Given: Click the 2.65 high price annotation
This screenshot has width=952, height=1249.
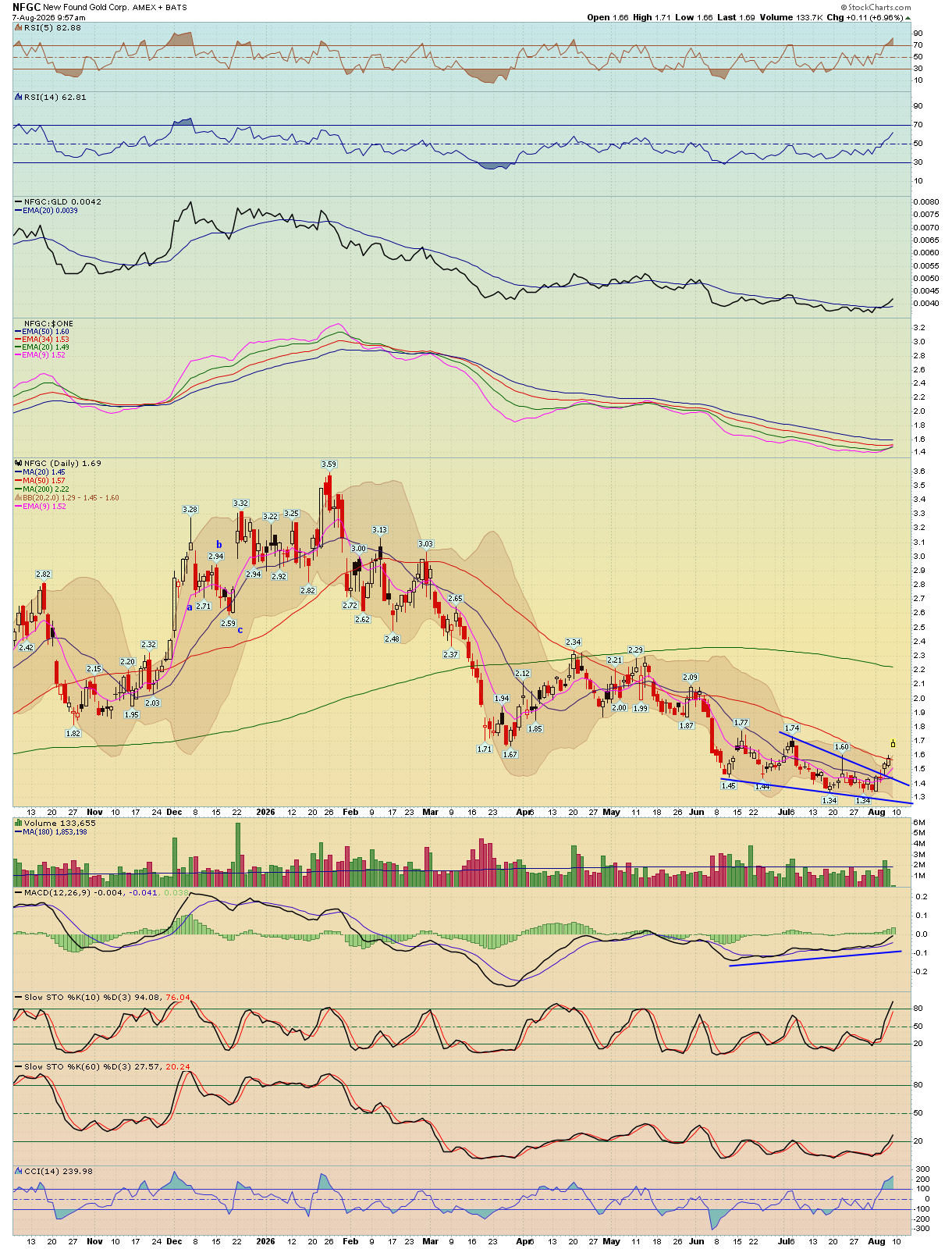Looking at the screenshot, I should pos(455,599).
